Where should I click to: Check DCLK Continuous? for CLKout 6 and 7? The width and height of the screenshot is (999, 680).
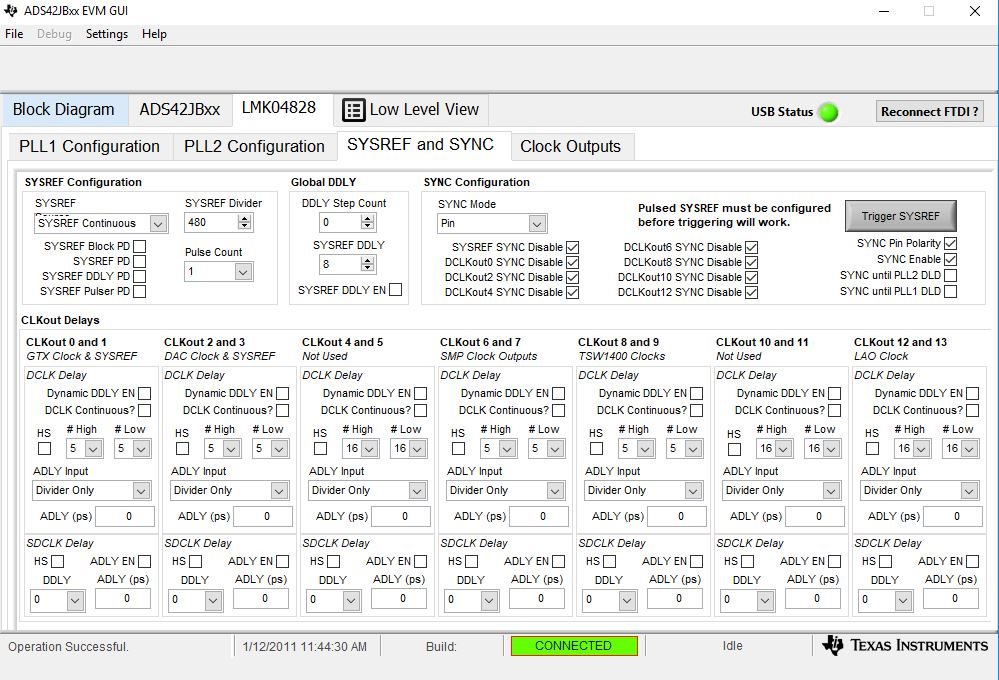click(558, 410)
